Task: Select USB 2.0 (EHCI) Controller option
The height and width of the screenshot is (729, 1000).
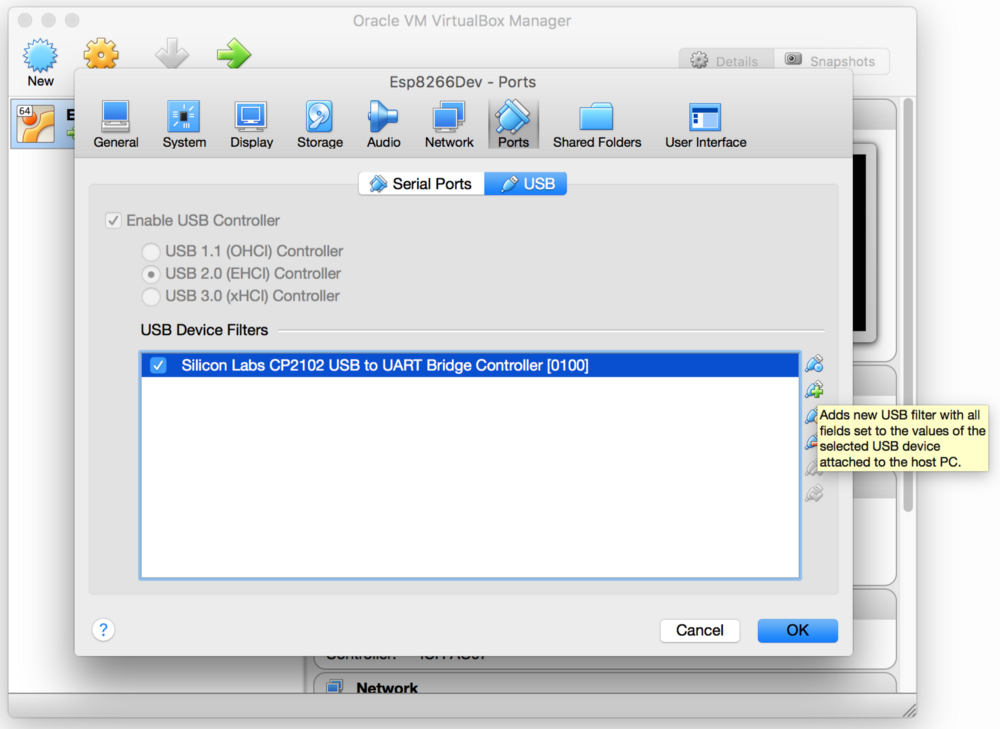Action: point(150,274)
